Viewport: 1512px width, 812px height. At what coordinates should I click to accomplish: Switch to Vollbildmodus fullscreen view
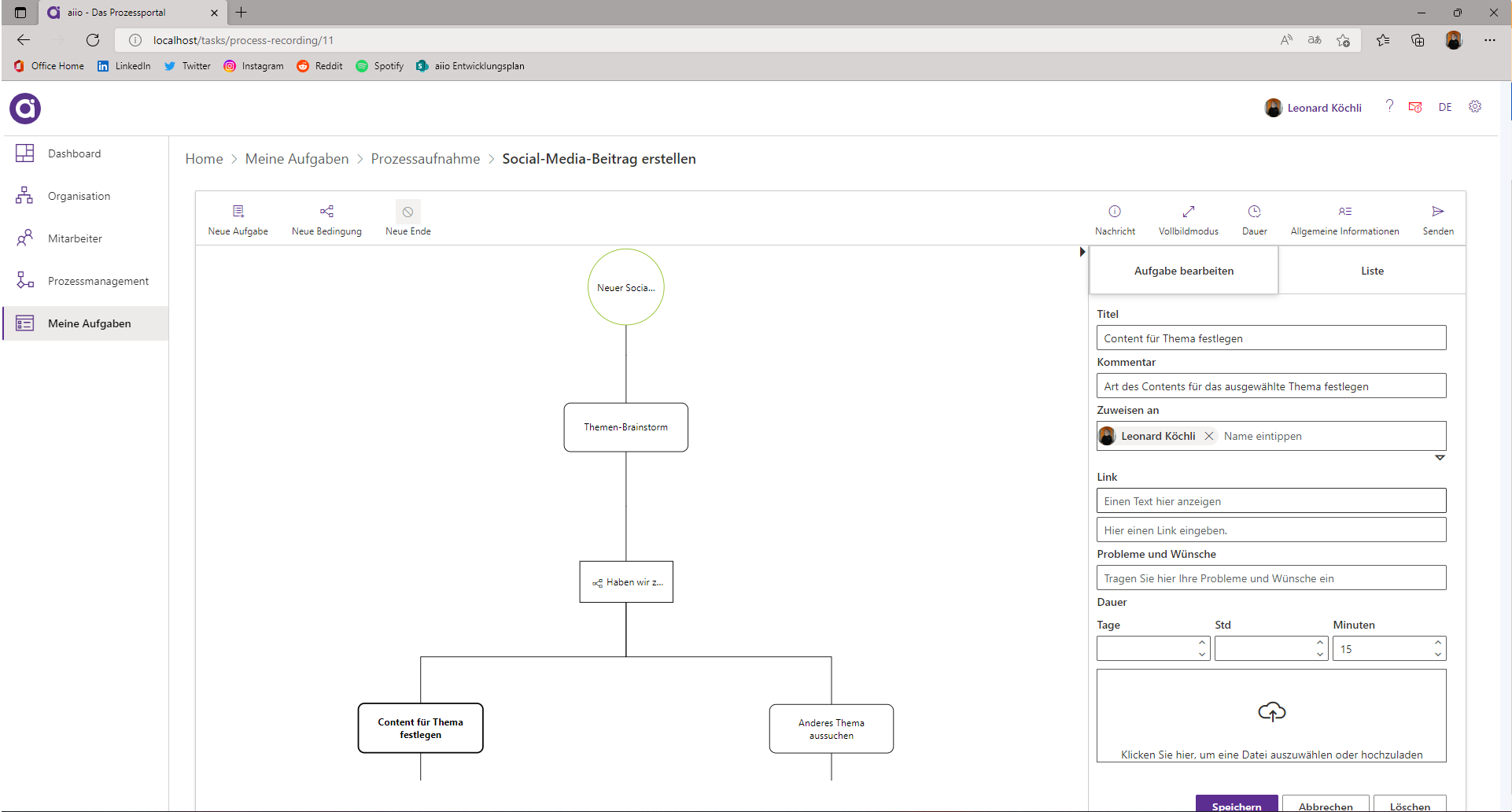point(1188,212)
